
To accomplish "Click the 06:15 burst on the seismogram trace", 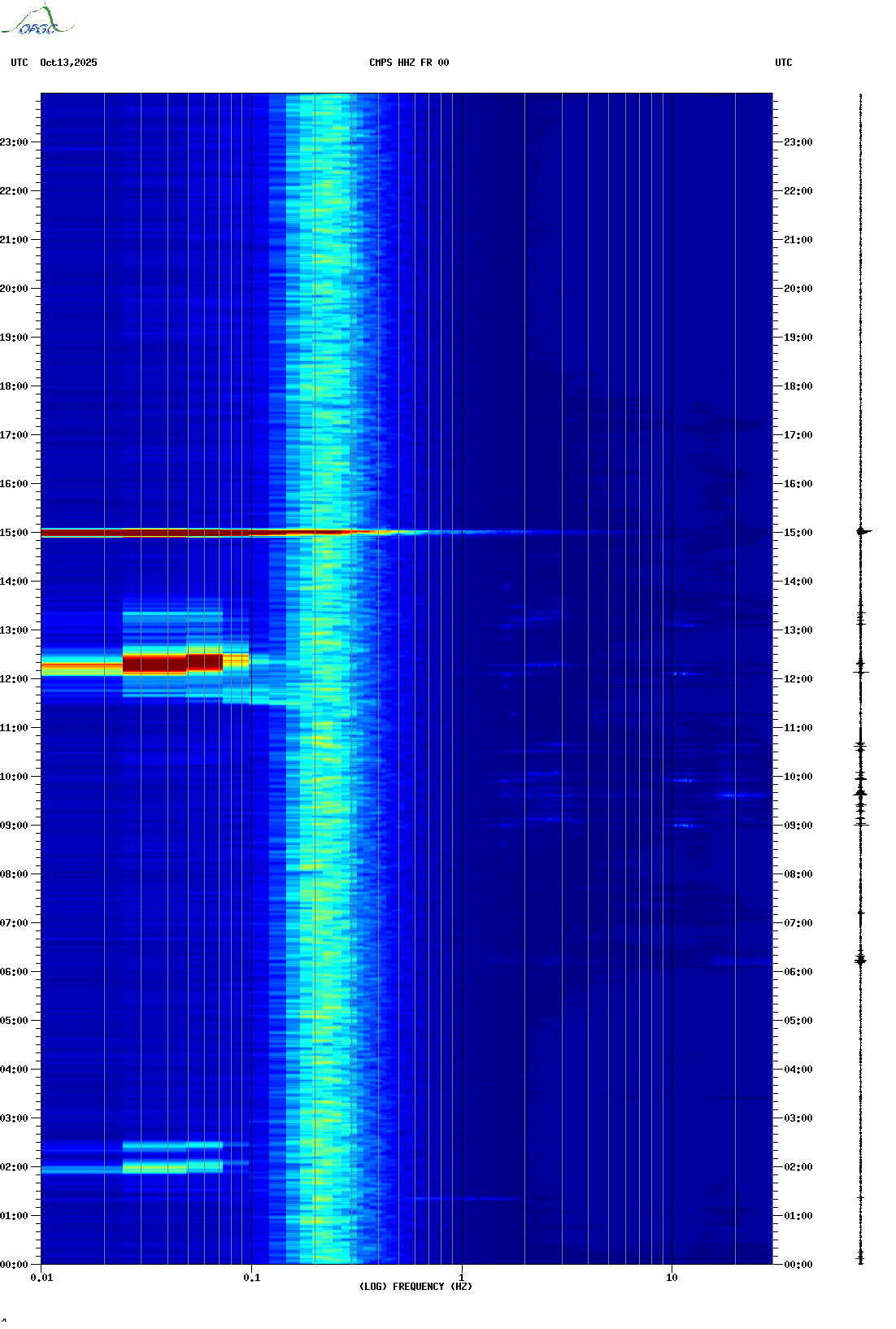I will point(861,960).
